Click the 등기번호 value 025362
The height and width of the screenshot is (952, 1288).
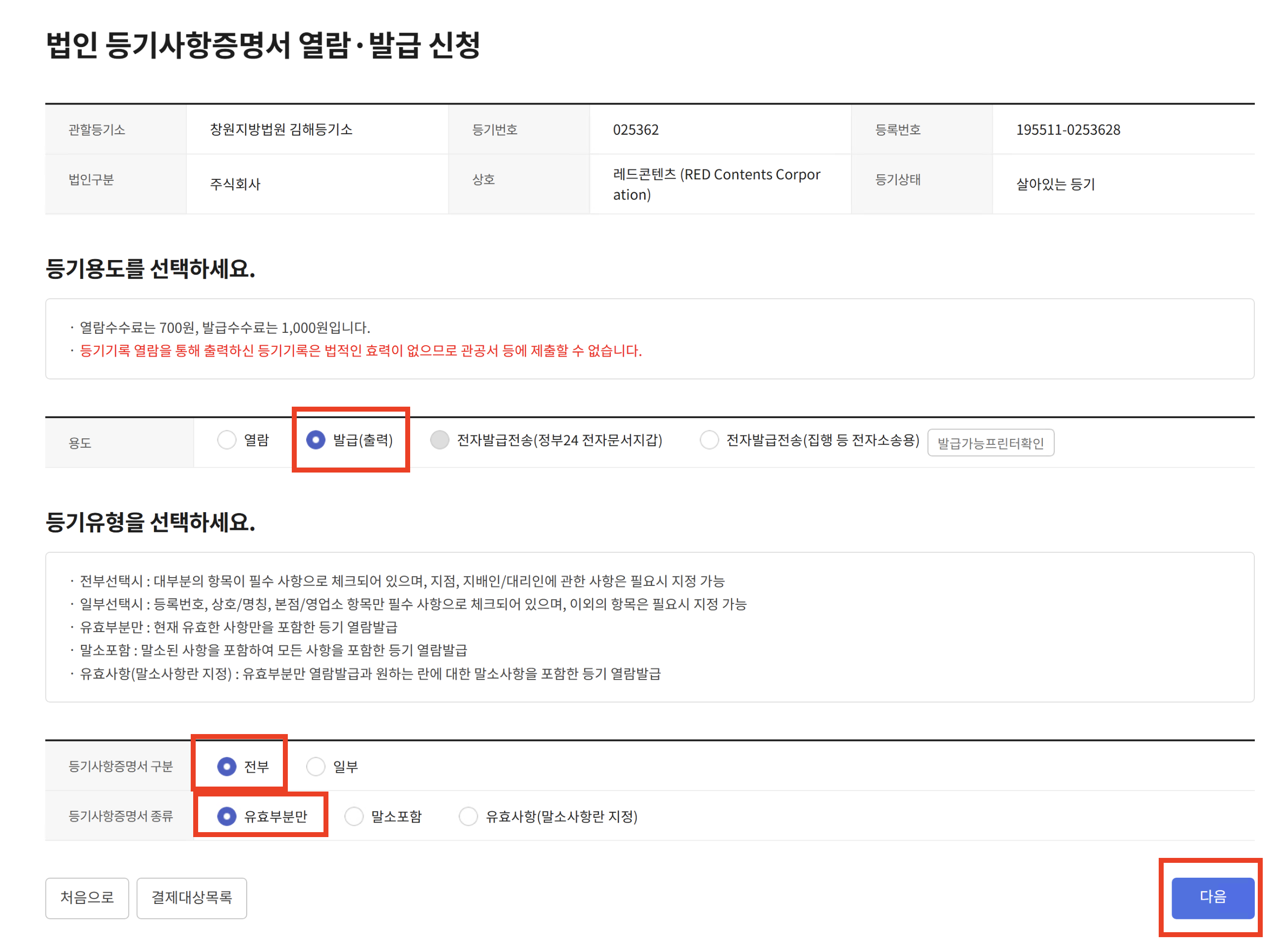click(636, 130)
